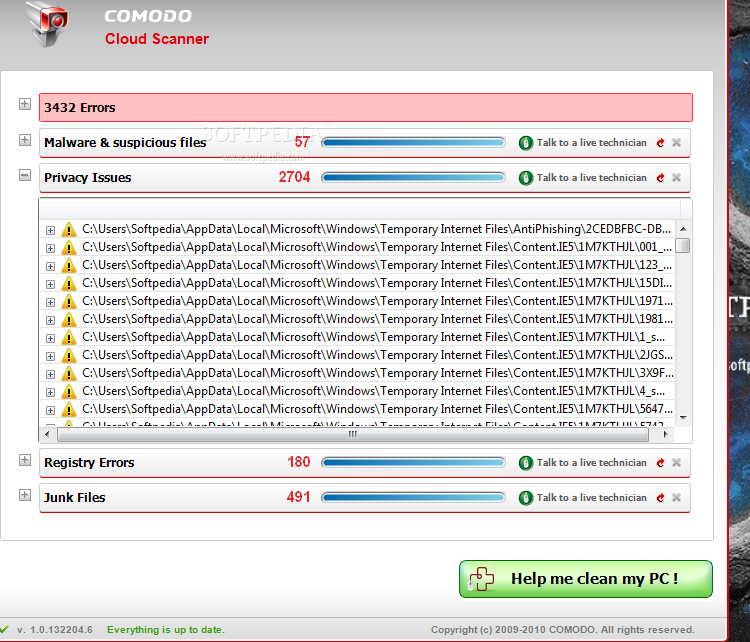Click the green update check mark icon
Viewport: 750px width, 642px height.
coord(4,629)
